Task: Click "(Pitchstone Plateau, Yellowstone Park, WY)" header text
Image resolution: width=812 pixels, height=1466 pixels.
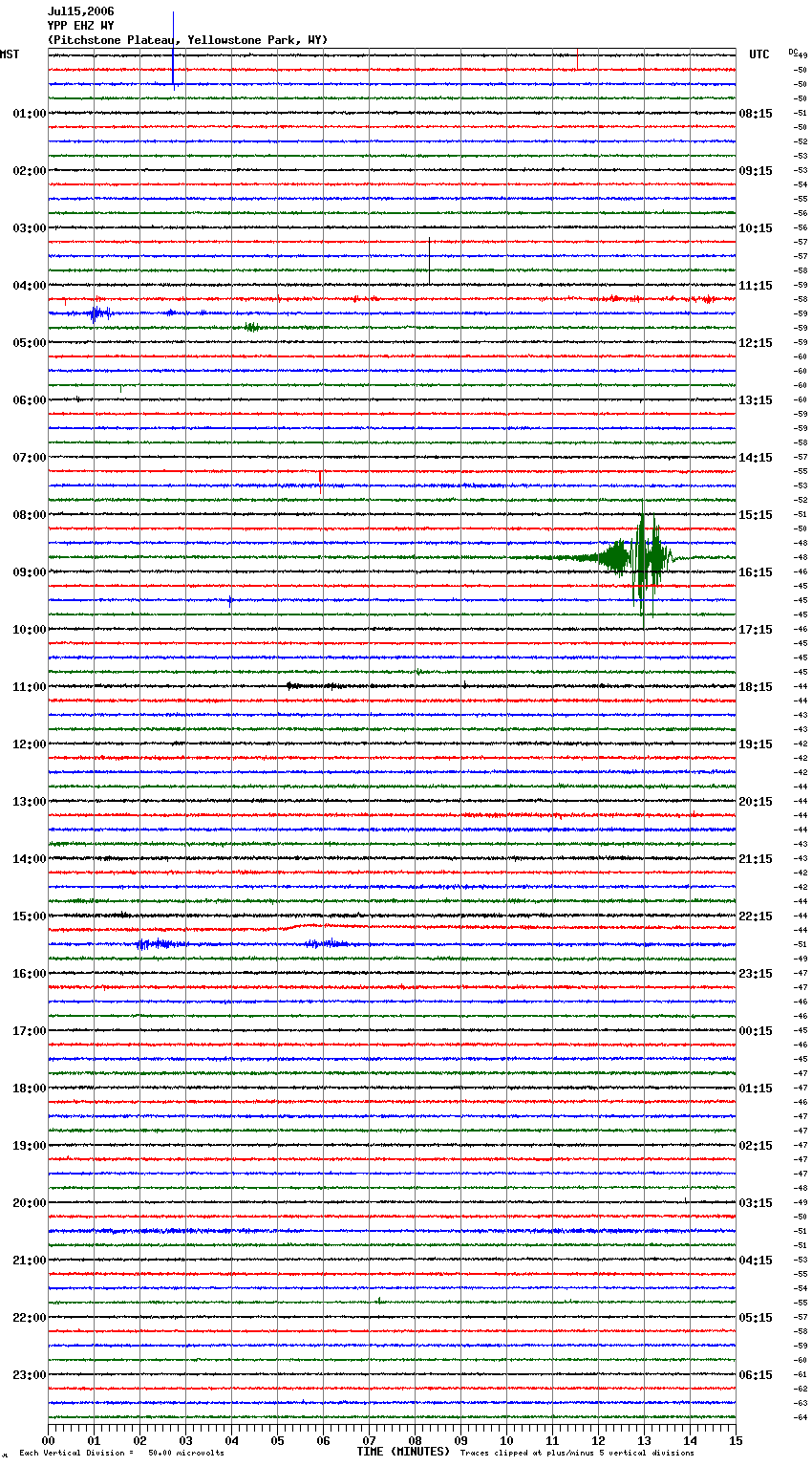Action: coord(187,40)
